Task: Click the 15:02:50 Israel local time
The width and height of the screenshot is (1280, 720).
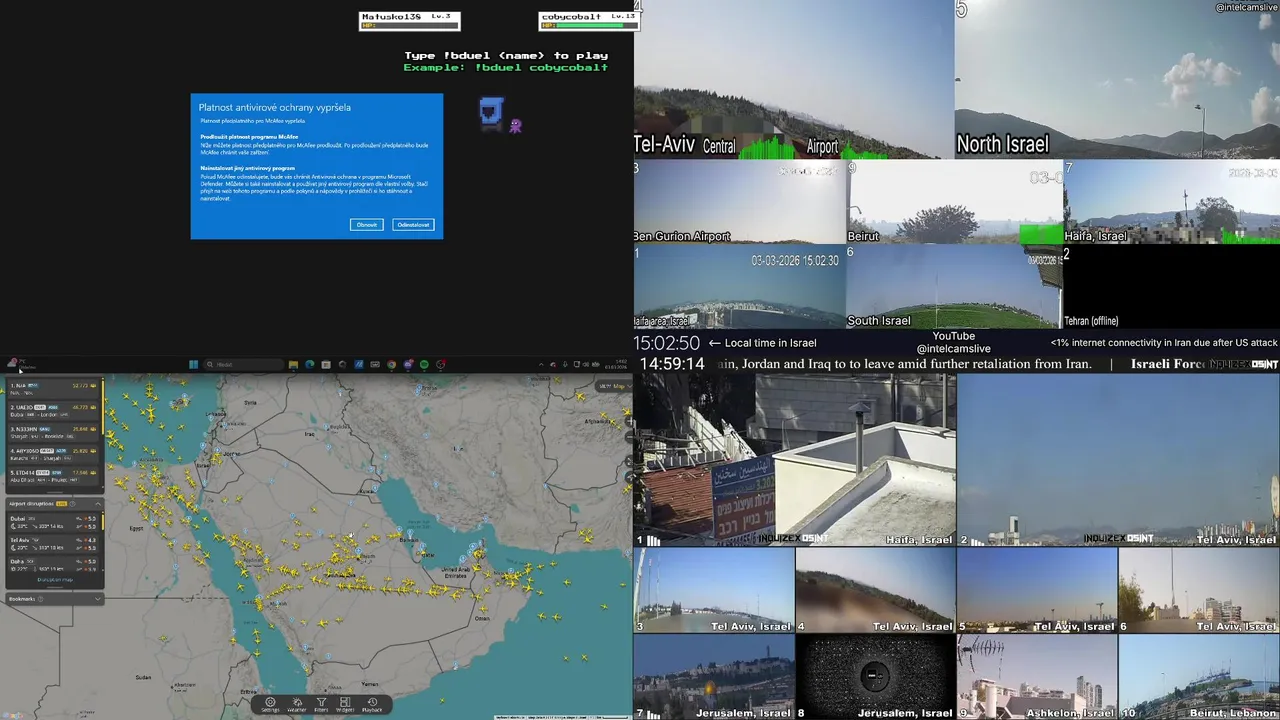Action: 667,343
